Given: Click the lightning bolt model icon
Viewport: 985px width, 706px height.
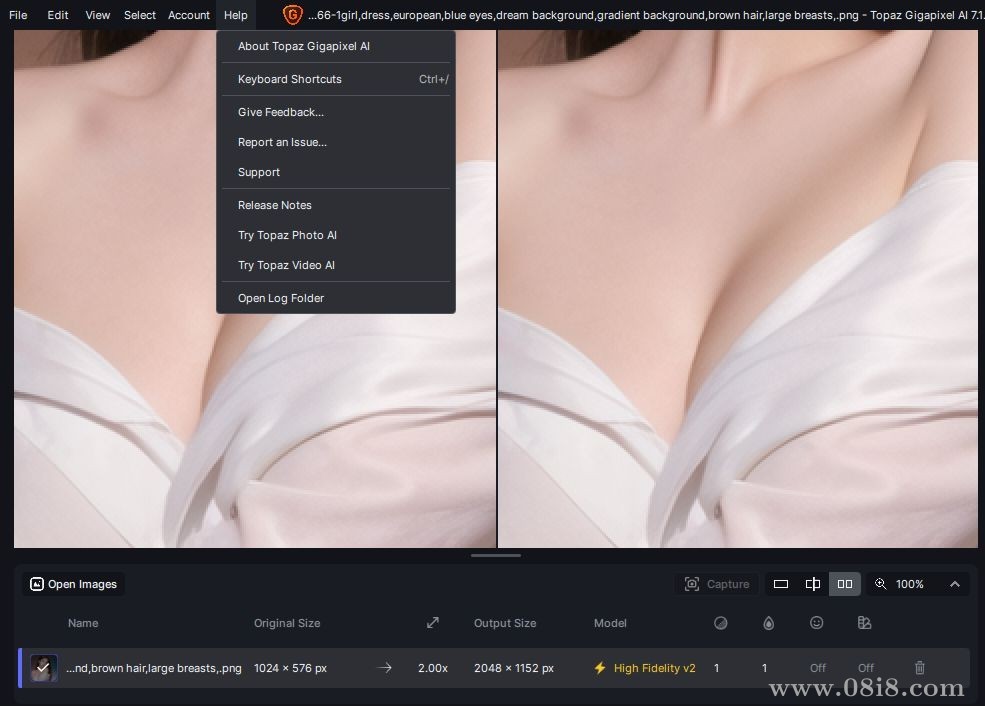Looking at the screenshot, I should click(x=600, y=668).
